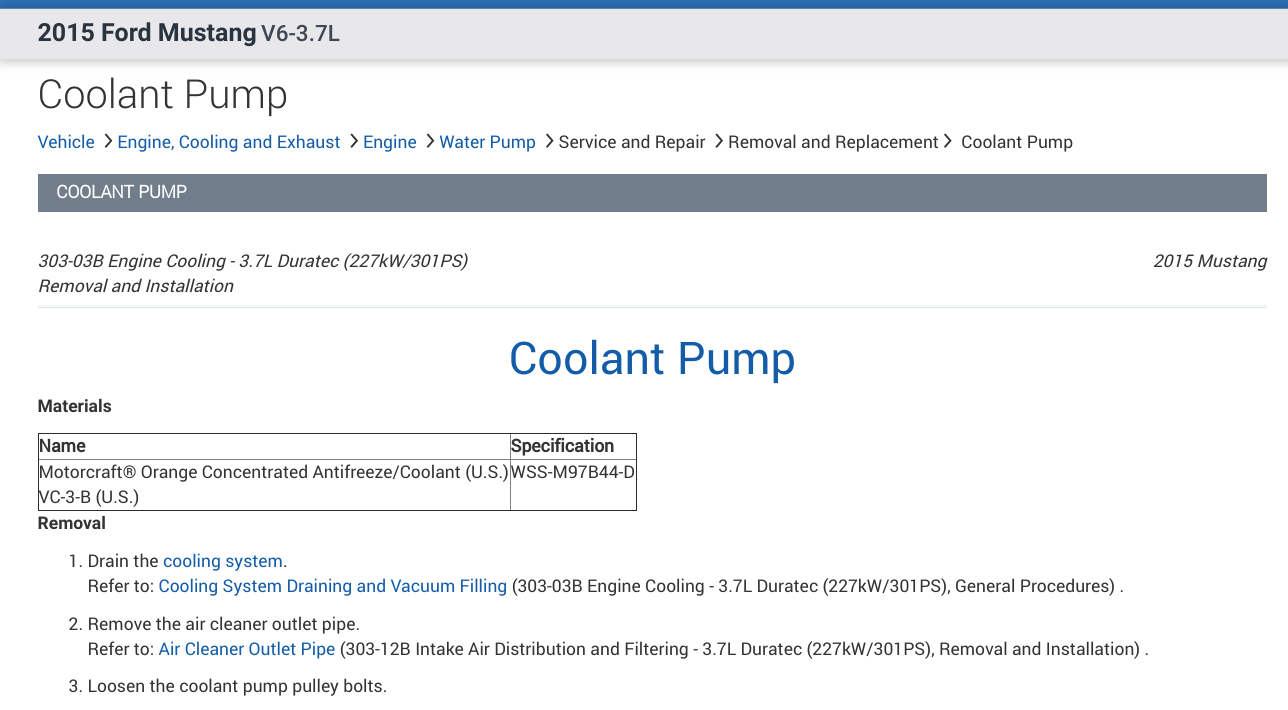Image resolution: width=1288 pixels, height=710 pixels.
Task: Click the chevron after Service and Repair
Action: (717, 141)
